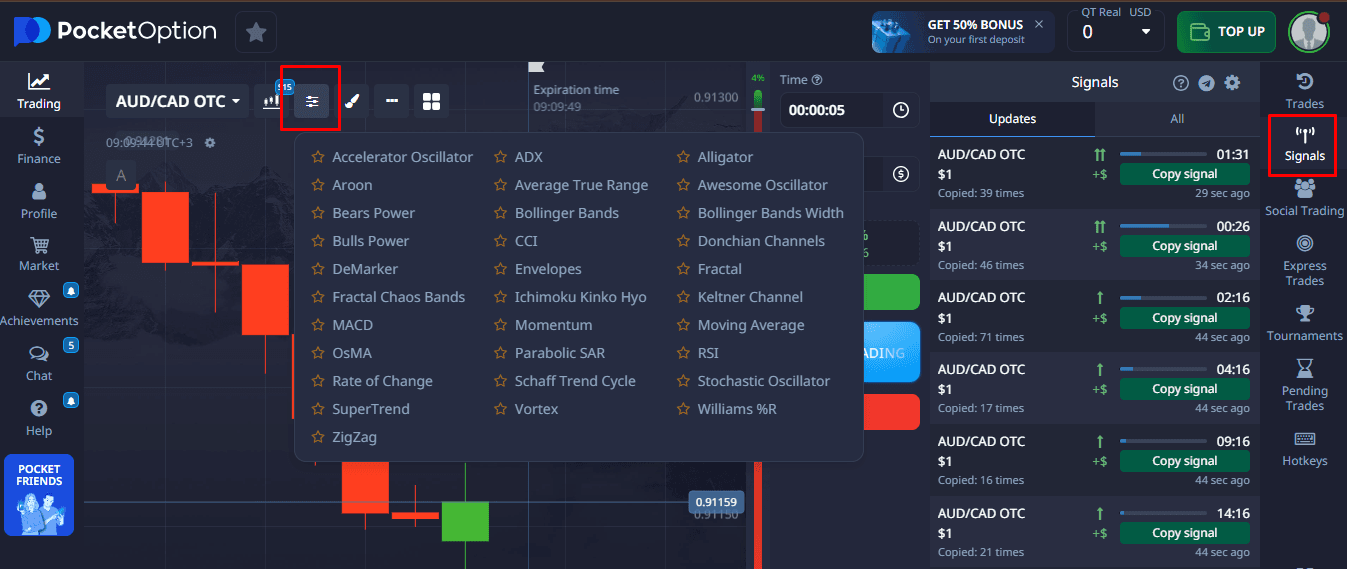Image resolution: width=1347 pixels, height=569 pixels.
Task: Expand QT Real USD account dropdown
Action: (1116, 32)
